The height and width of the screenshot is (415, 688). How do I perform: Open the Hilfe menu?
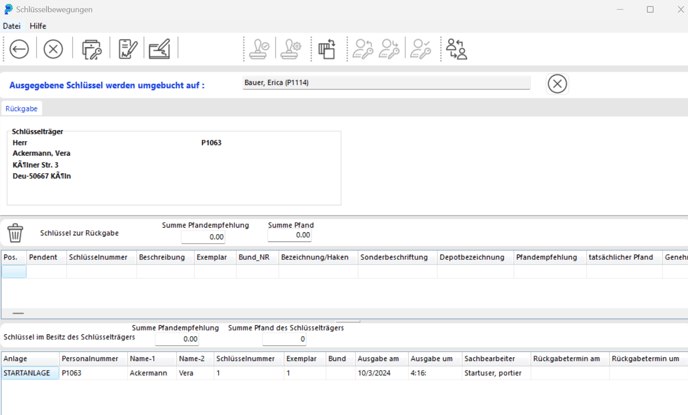pos(38,26)
